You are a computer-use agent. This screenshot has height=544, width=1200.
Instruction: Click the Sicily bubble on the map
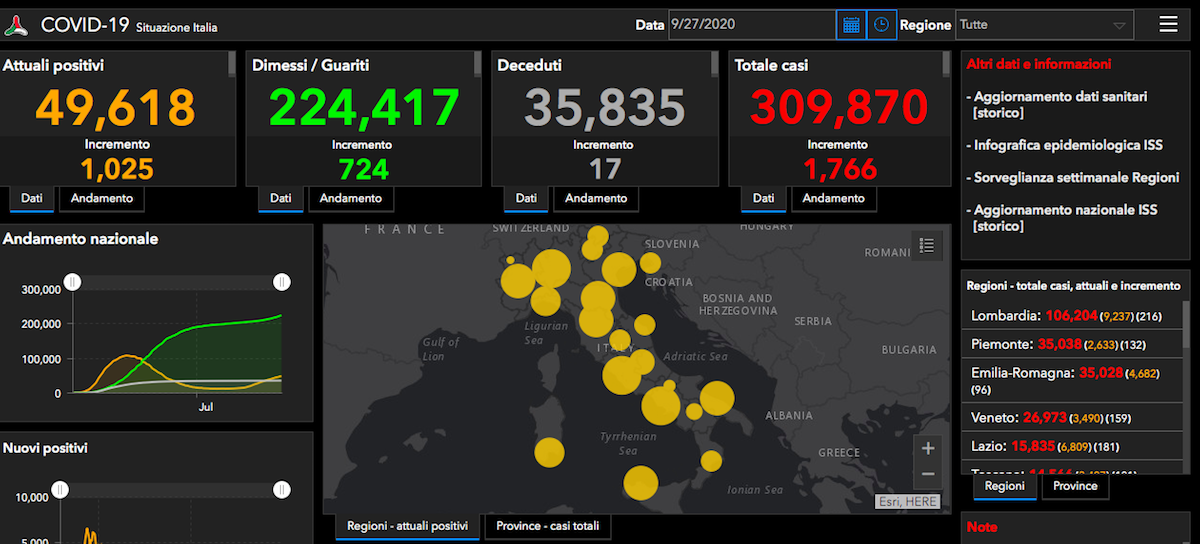click(x=641, y=484)
